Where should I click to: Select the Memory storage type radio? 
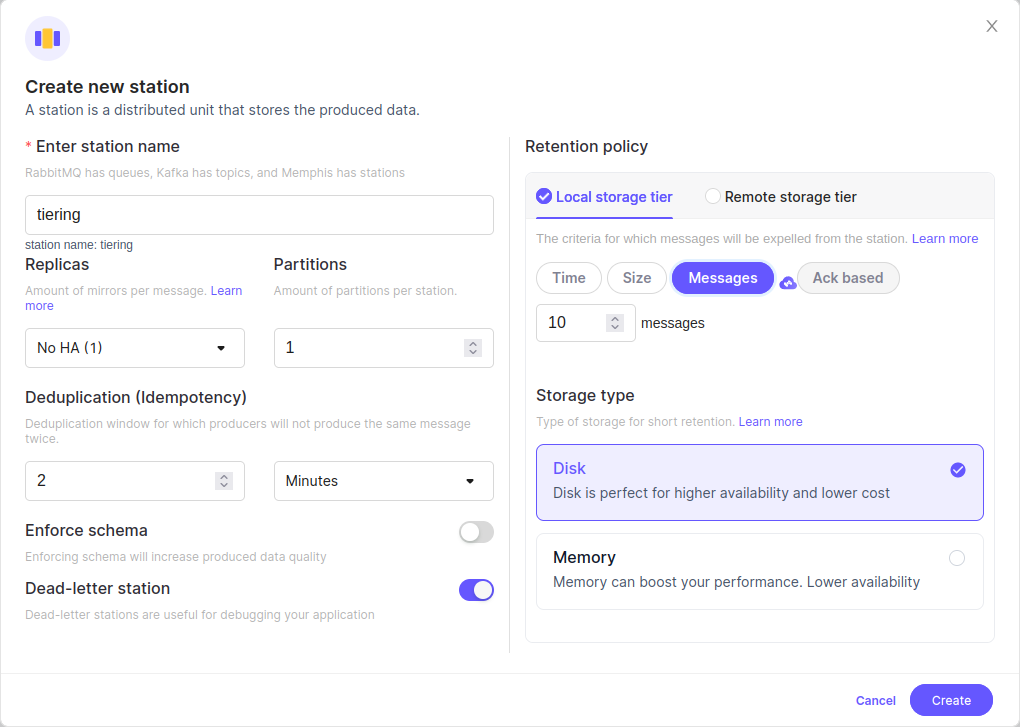point(957,558)
